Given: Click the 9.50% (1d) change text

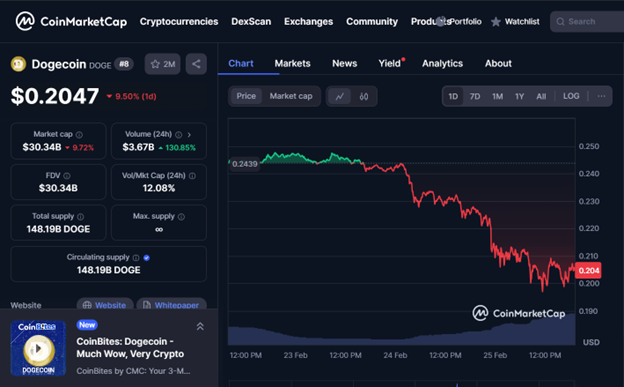Looking at the screenshot, I should point(136,96).
